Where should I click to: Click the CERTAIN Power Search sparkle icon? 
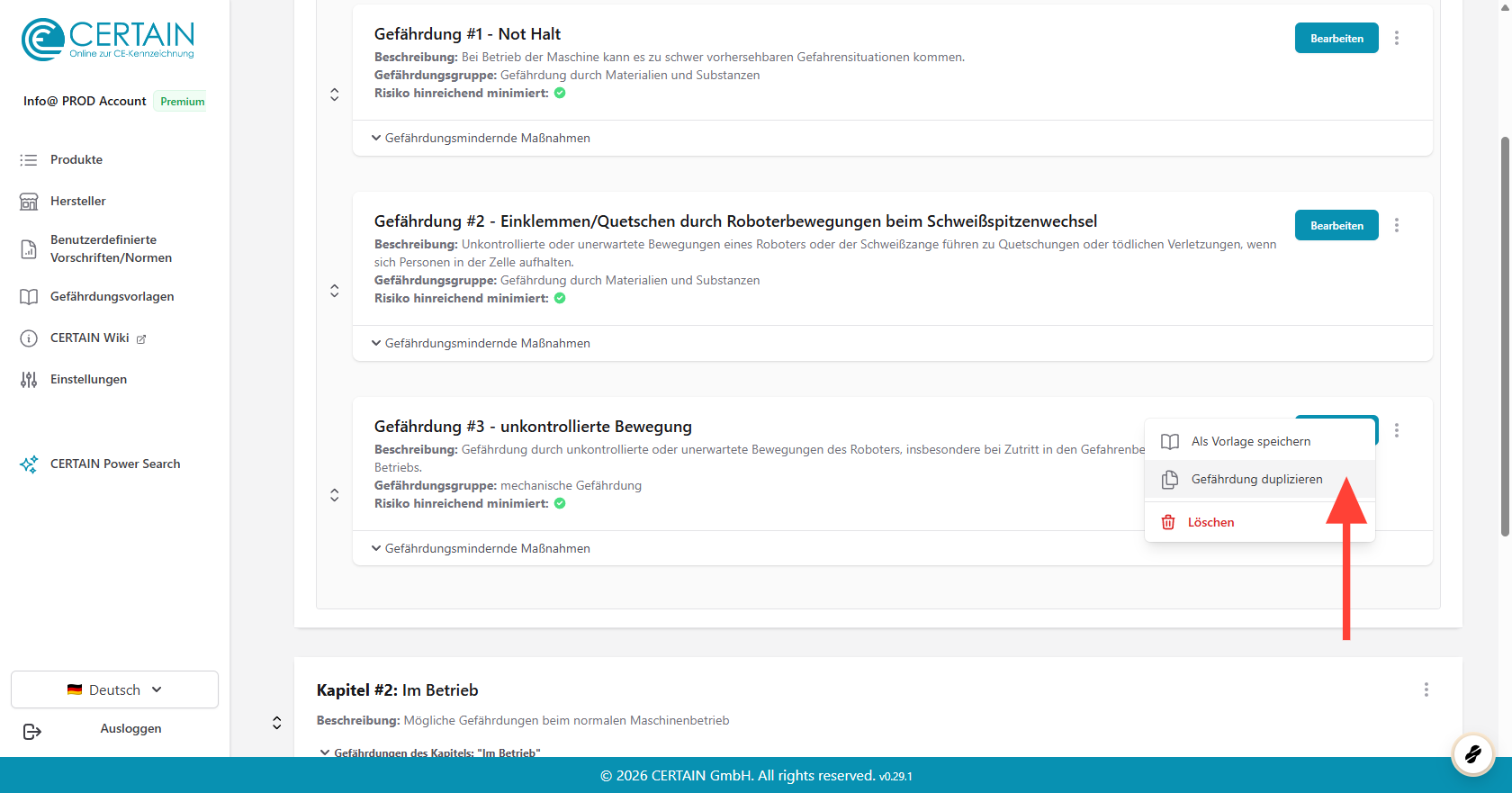point(29,464)
